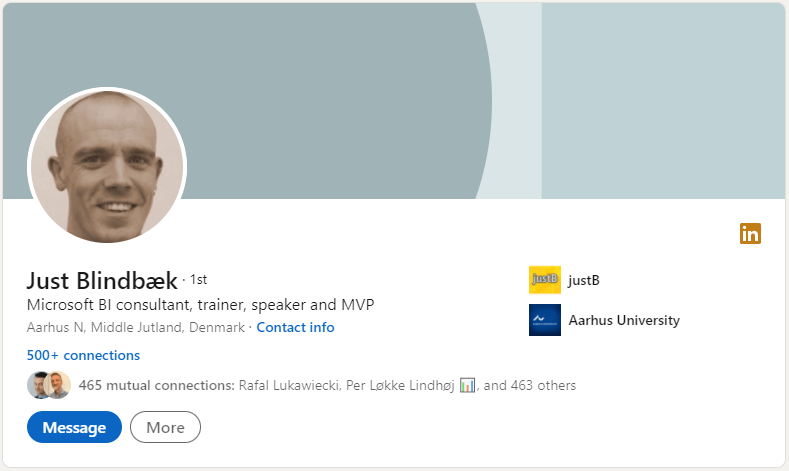Select the Aarhus University name text
This screenshot has width=789, height=471.
[x=623, y=320]
